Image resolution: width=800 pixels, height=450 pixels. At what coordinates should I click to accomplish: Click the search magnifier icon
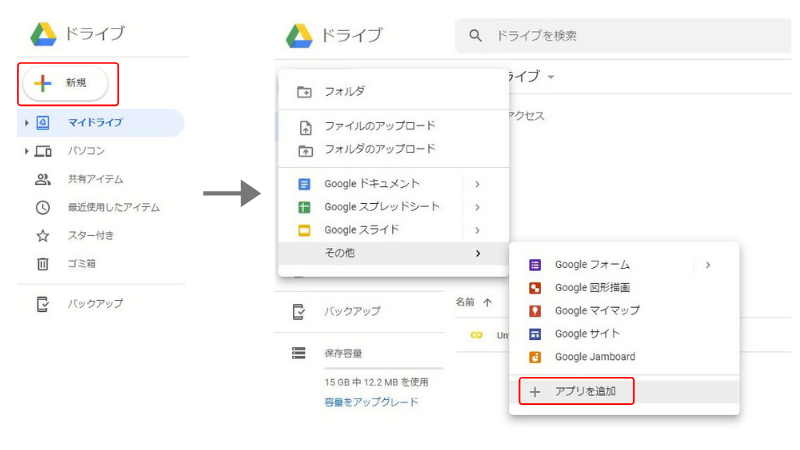475,36
